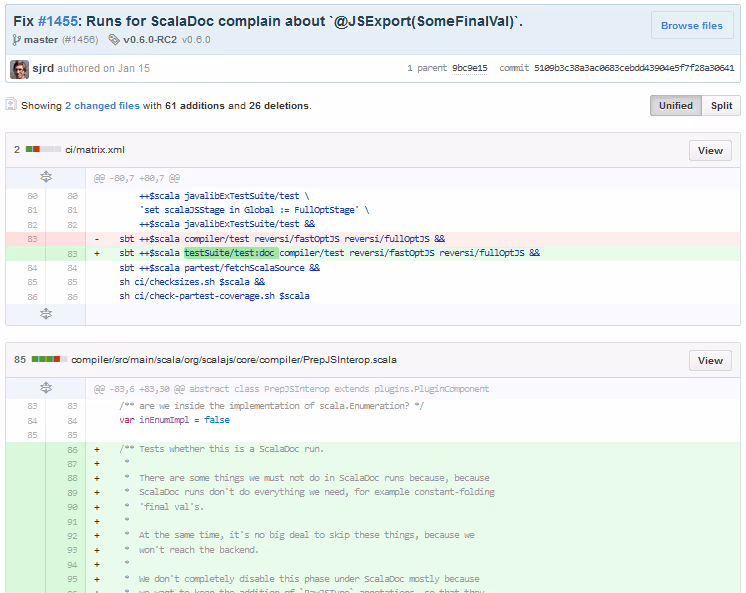Expand lines above ci/matrix.xml hunk

tap(46, 178)
